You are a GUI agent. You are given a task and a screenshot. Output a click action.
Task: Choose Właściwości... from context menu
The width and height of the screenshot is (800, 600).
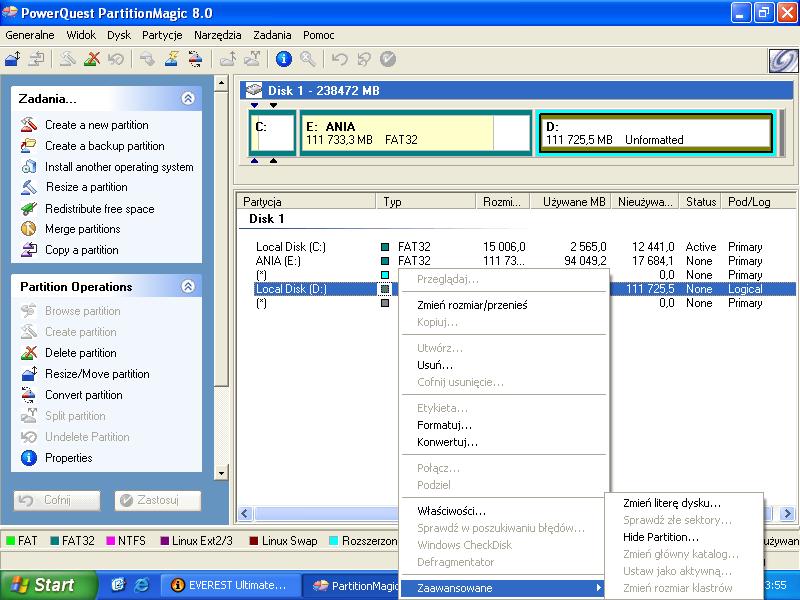[504, 511]
